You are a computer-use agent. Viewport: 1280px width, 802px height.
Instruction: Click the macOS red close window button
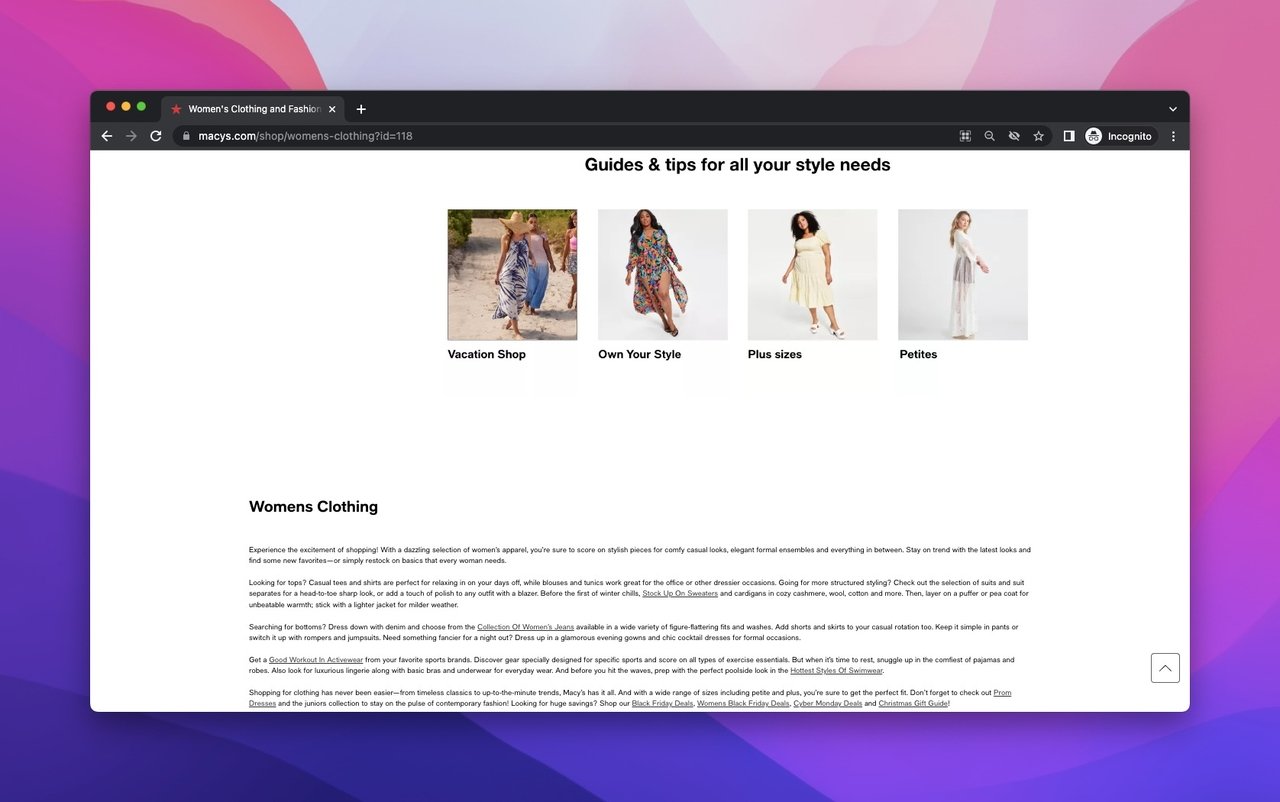coord(110,106)
